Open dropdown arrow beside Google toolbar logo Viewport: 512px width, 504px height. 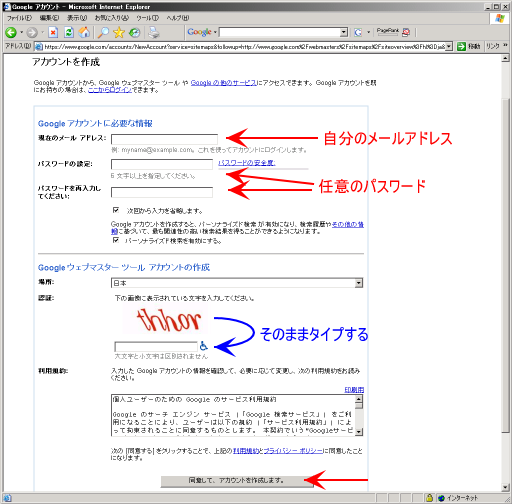point(215,32)
